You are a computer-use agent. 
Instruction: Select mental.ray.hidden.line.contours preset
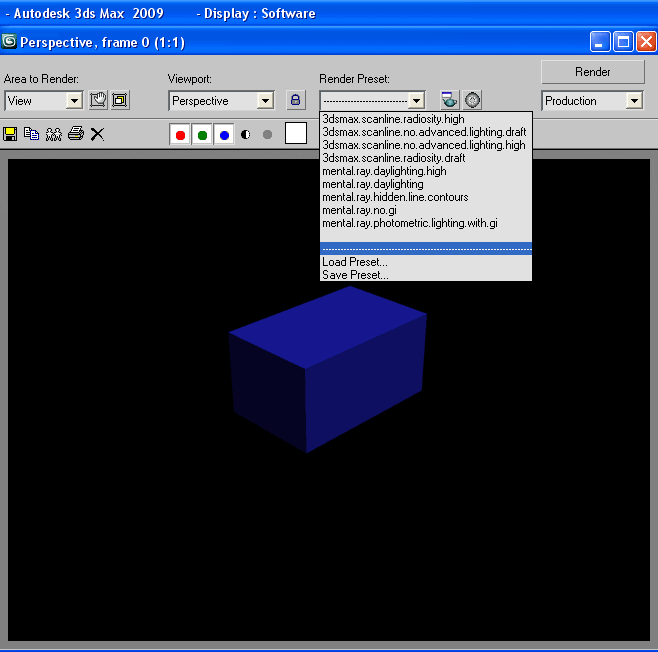[x=426, y=197]
